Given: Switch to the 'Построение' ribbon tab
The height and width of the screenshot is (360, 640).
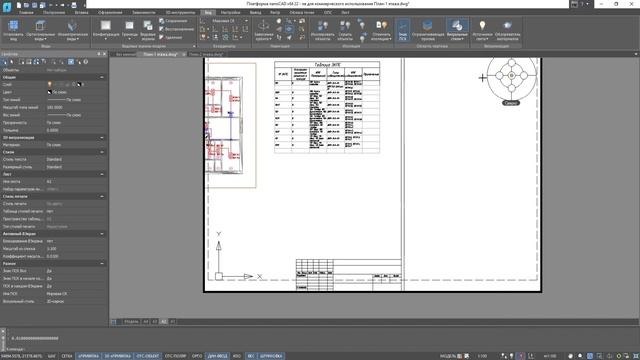Looking at the screenshot, I should tap(54, 13).
